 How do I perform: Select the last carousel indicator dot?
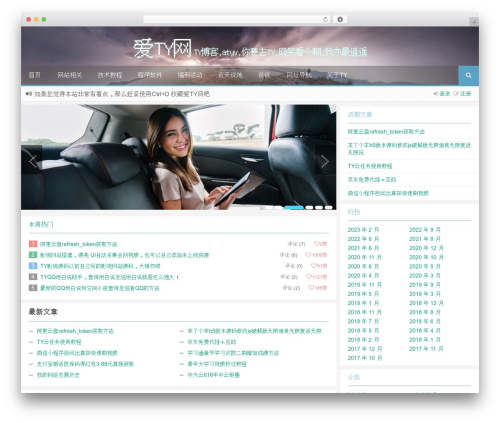coord(329,207)
